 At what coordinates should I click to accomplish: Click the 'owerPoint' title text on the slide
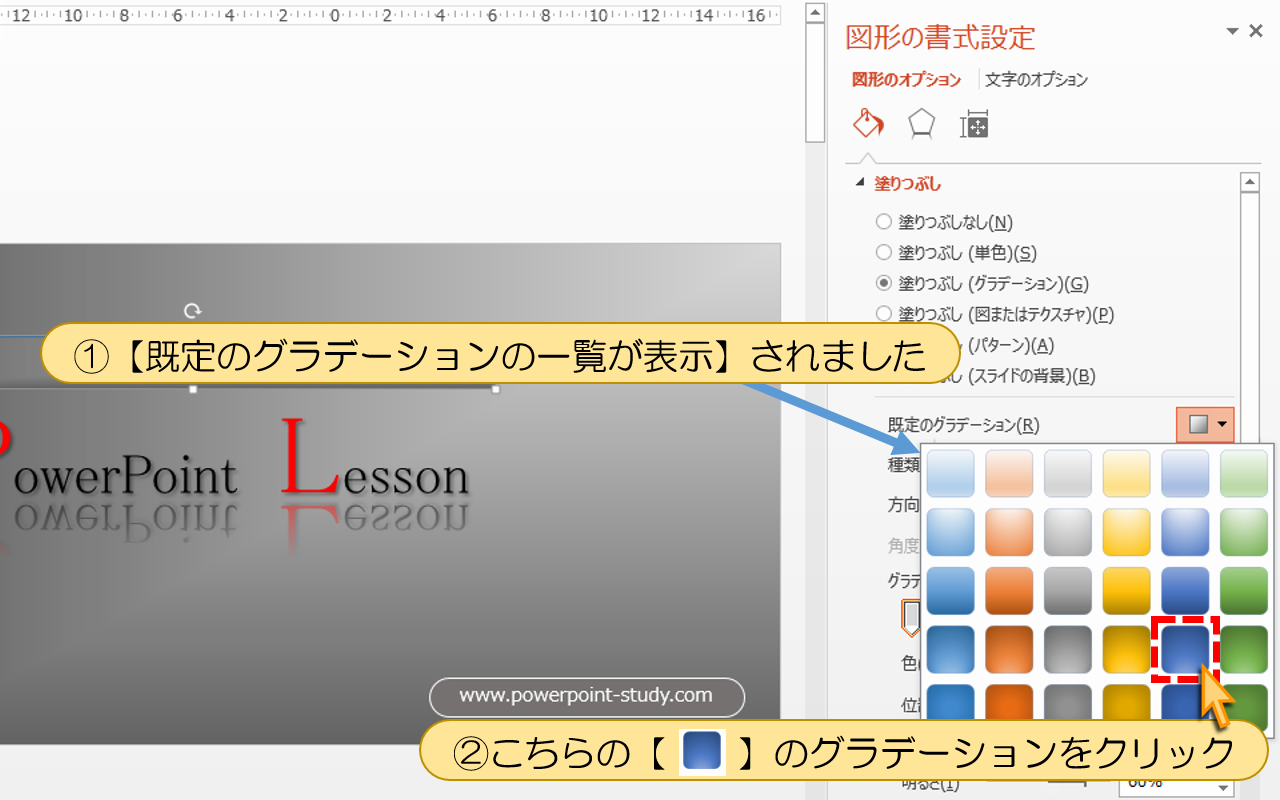point(125,475)
